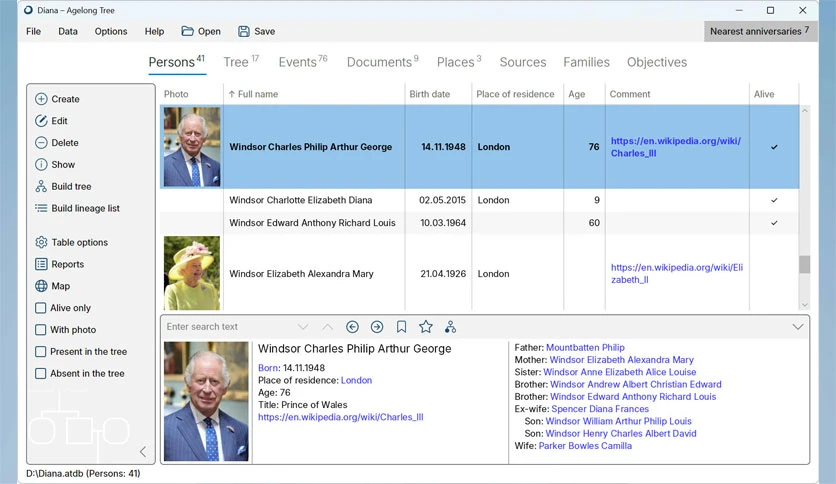Click London place of residence link in details
The height and width of the screenshot is (484, 836).
(356, 380)
